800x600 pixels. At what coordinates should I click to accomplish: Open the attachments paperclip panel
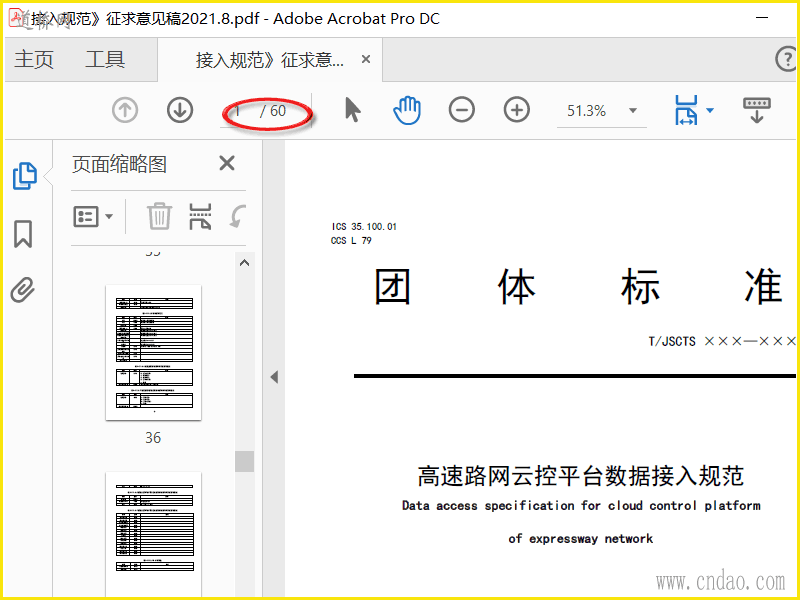pos(23,290)
